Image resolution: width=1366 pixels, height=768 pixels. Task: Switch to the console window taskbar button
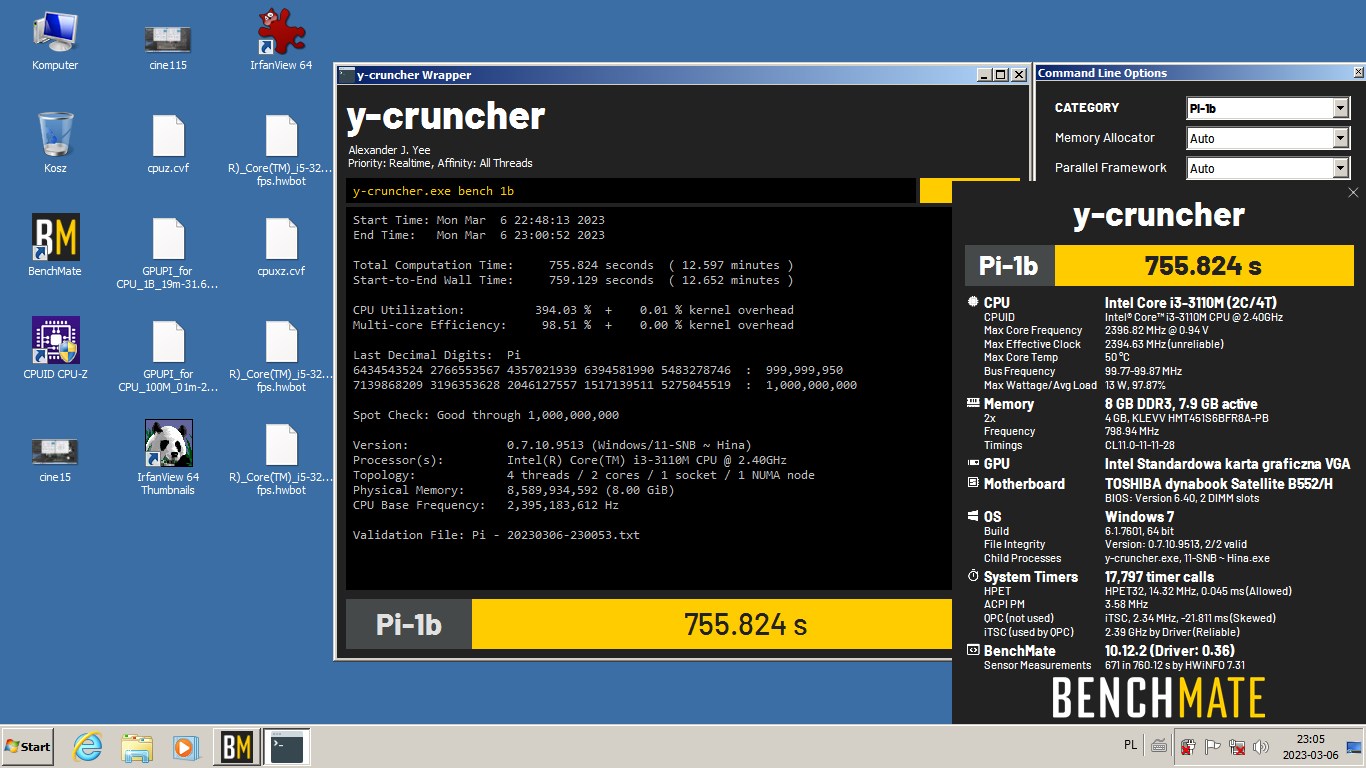286,747
